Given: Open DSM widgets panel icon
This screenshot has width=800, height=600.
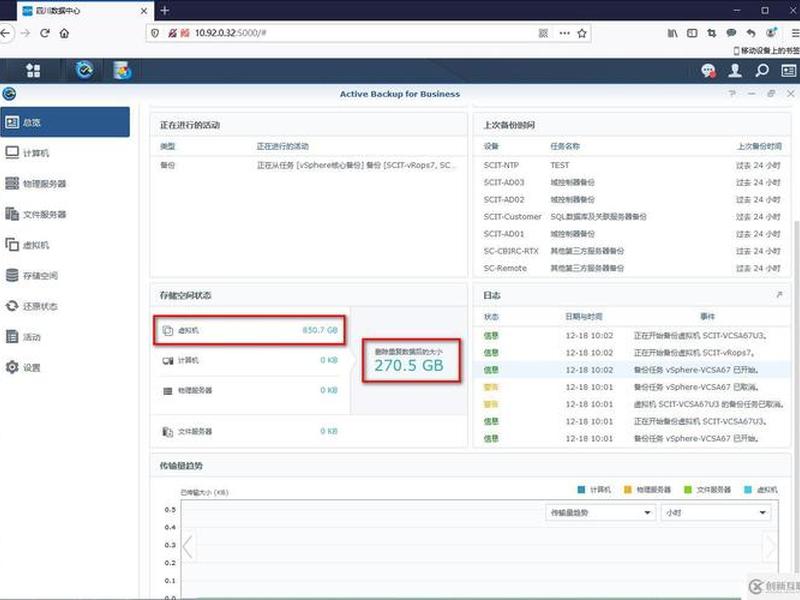Looking at the screenshot, I should pos(788,70).
